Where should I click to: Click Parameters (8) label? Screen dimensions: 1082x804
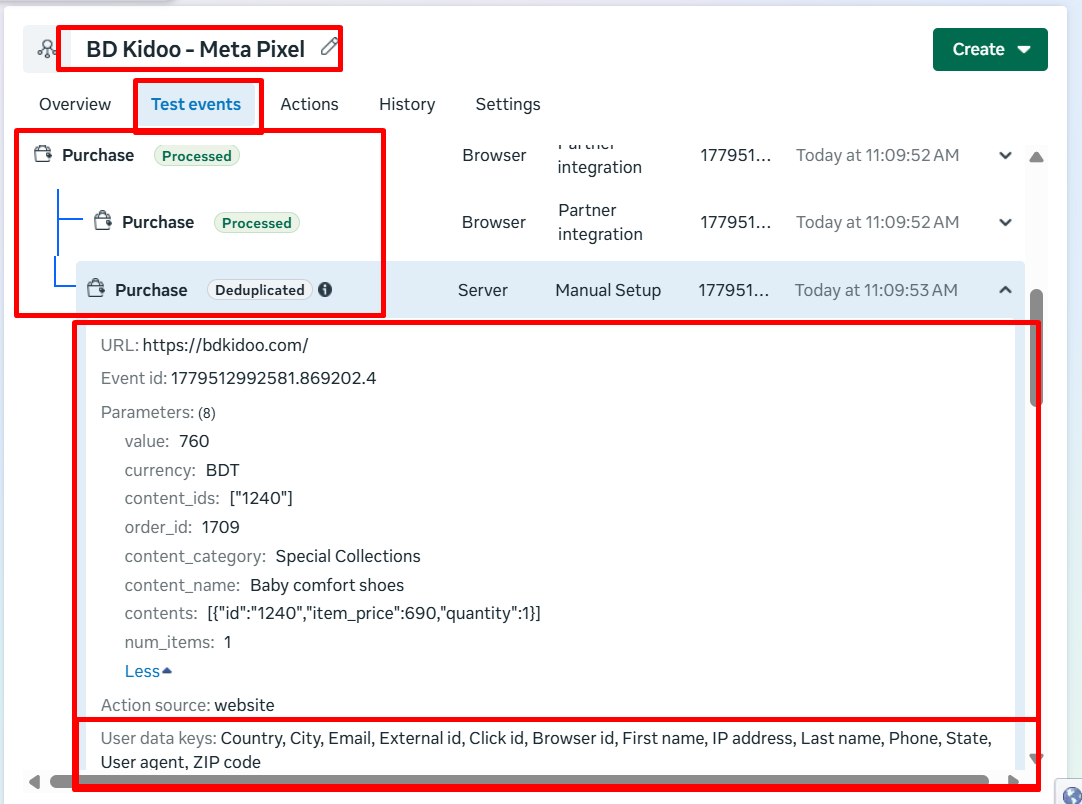click(x=158, y=412)
